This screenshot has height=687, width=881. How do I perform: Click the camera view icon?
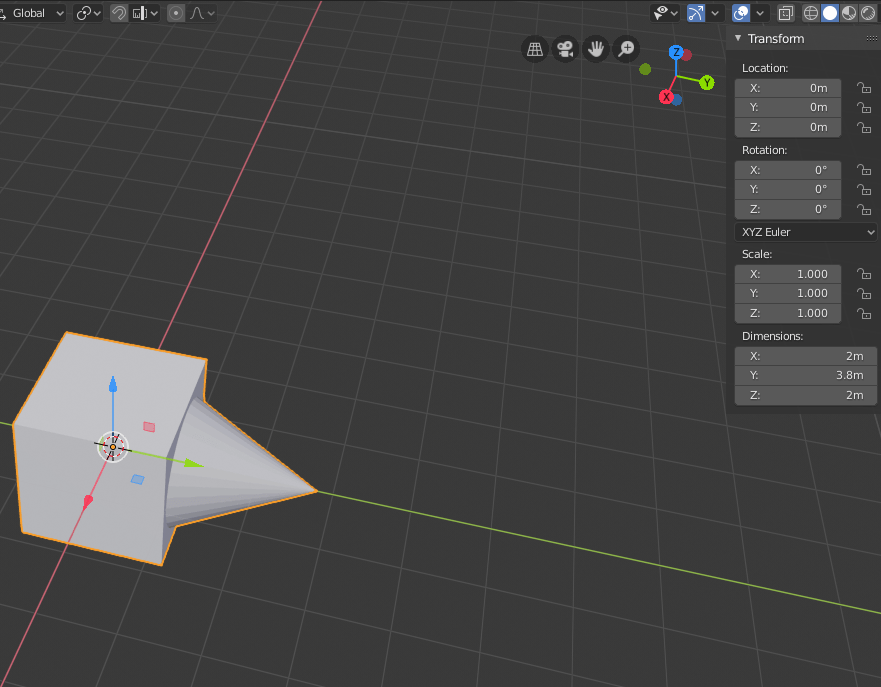pyautogui.click(x=565, y=48)
